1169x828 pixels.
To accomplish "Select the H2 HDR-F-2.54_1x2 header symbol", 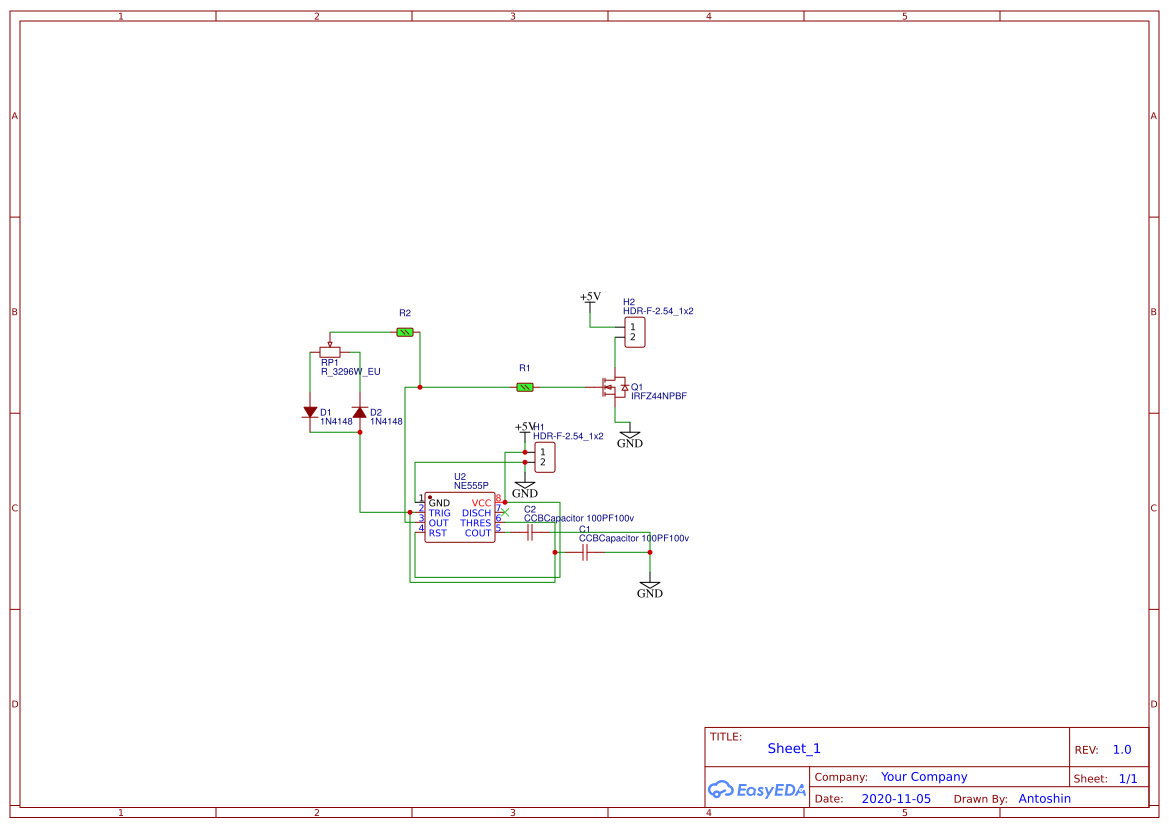I will (634, 332).
